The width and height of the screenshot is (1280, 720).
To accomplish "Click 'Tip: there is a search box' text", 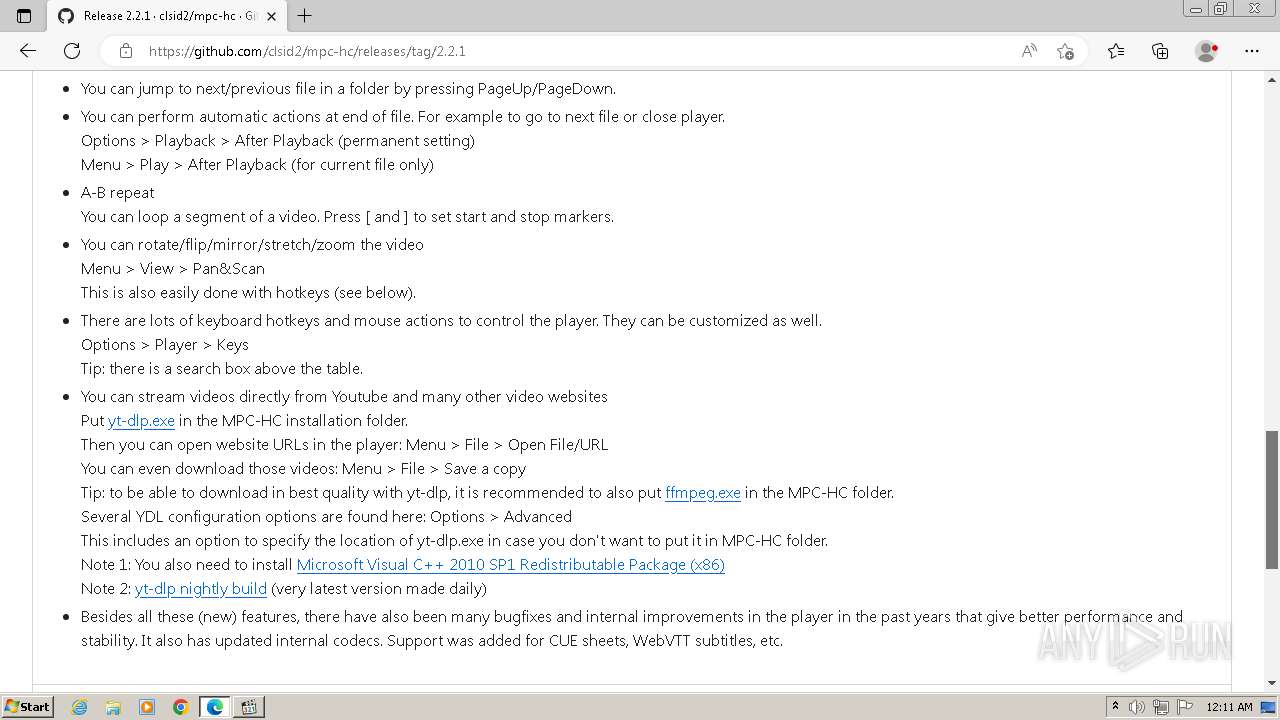I will click(x=222, y=369).
